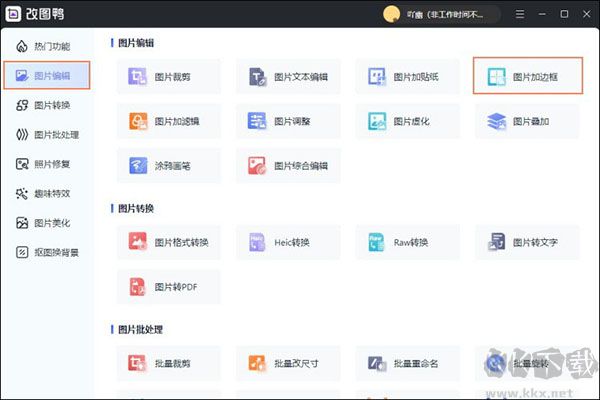The height and width of the screenshot is (400, 600).
Task: Open the Heic转换 converter
Action: [288, 242]
